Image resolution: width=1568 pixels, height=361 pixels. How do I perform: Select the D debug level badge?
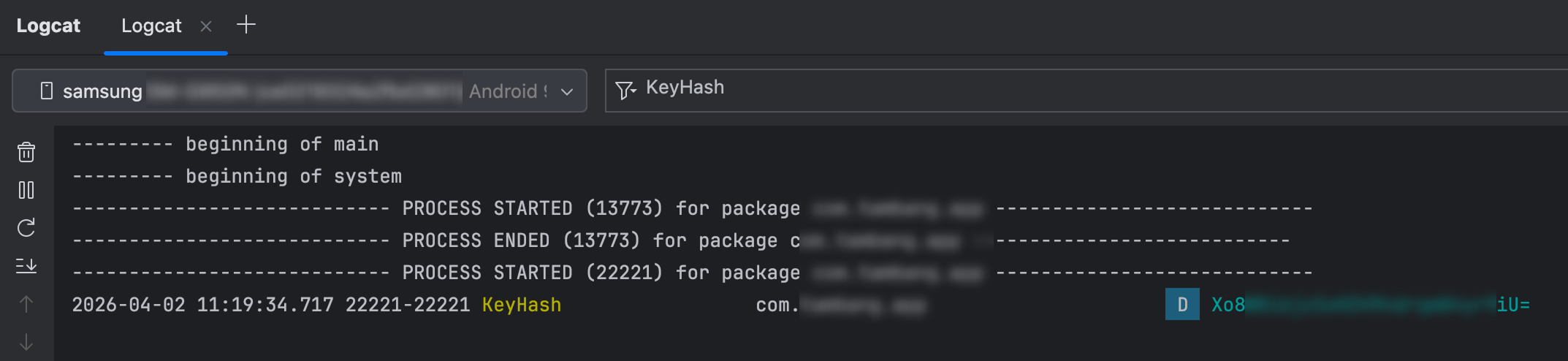pos(1182,305)
